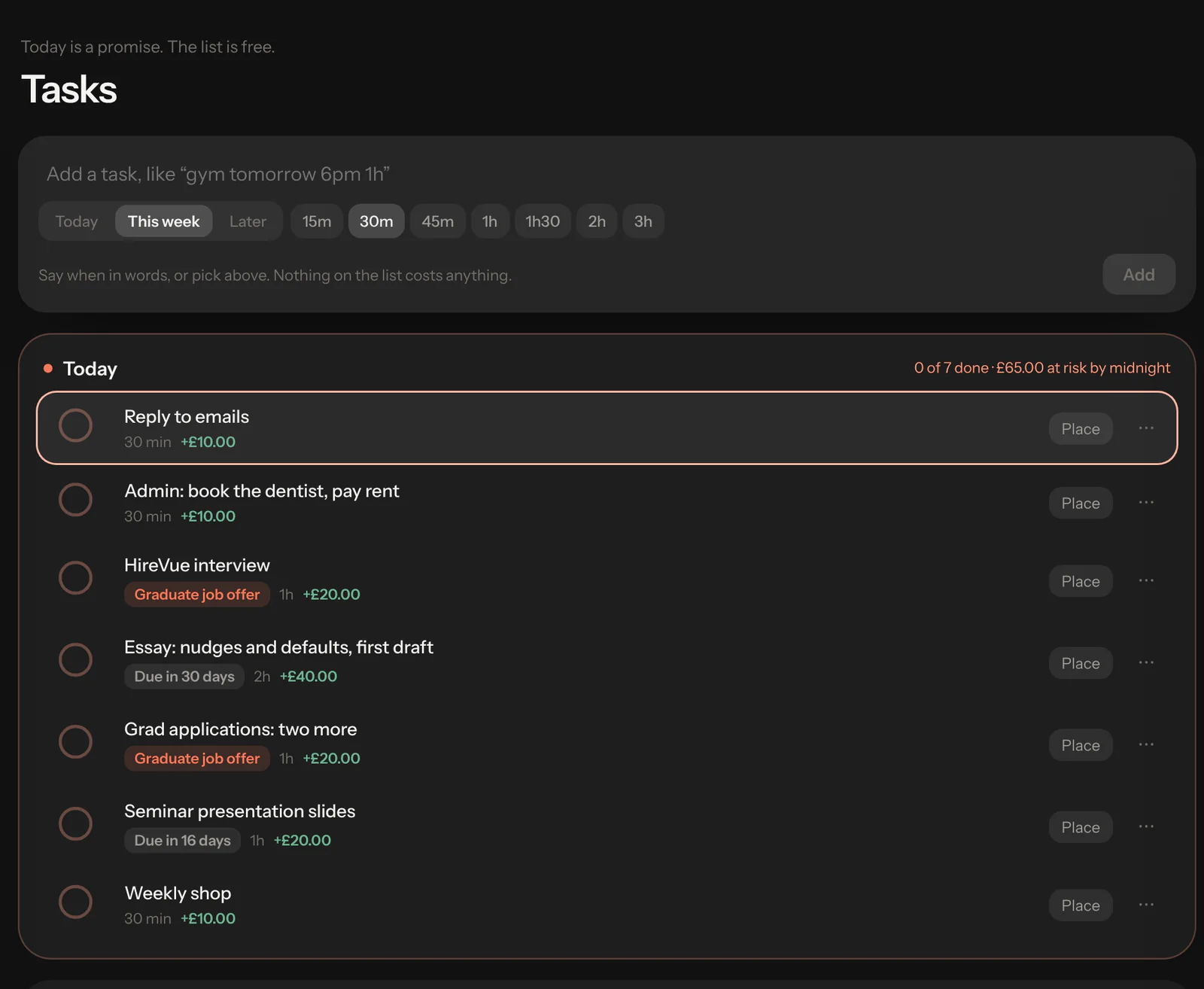
Task: Select the Today timeframe option
Action: (x=77, y=221)
